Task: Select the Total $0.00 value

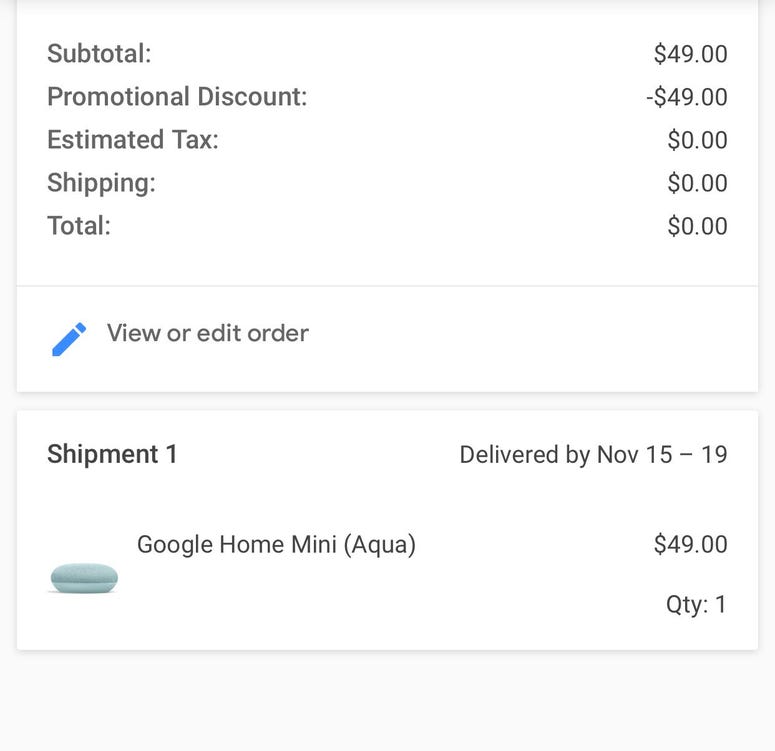Action: [697, 226]
